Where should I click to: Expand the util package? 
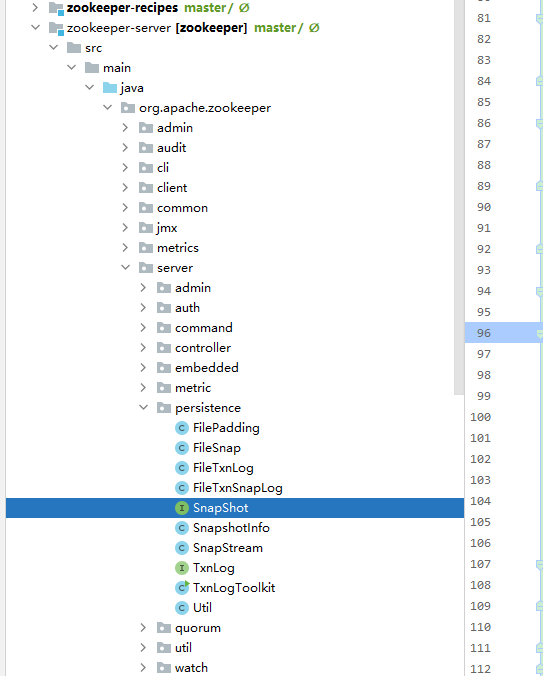(144, 648)
